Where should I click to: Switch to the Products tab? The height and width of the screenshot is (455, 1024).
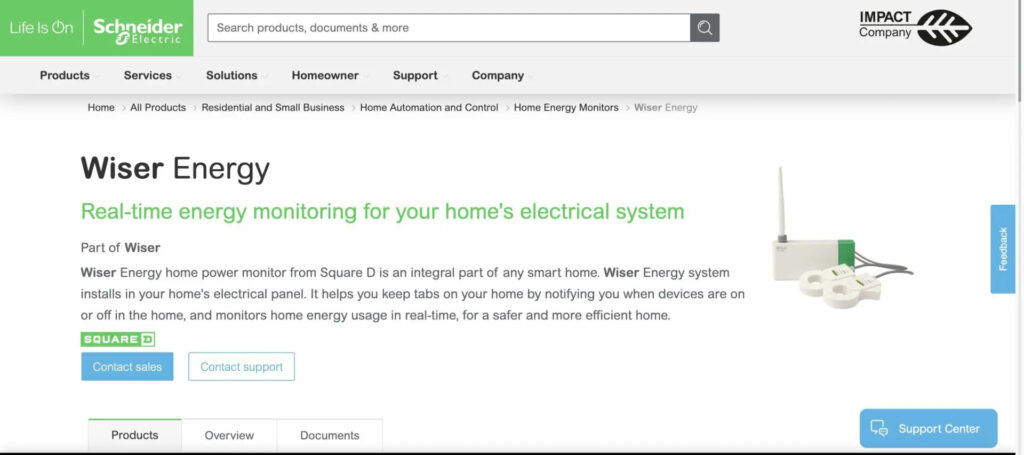click(x=135, y=435)
